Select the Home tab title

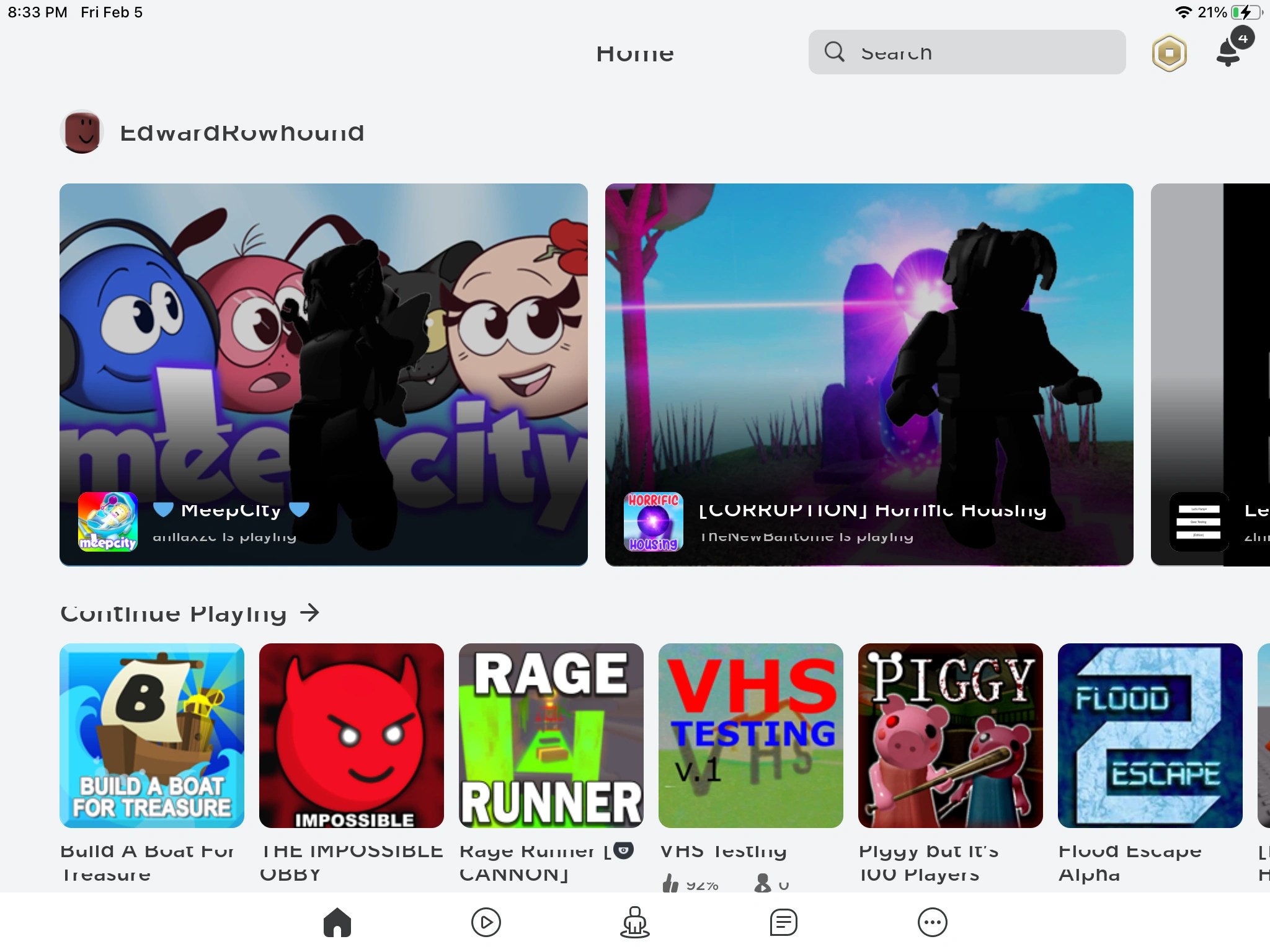(634, 53)
